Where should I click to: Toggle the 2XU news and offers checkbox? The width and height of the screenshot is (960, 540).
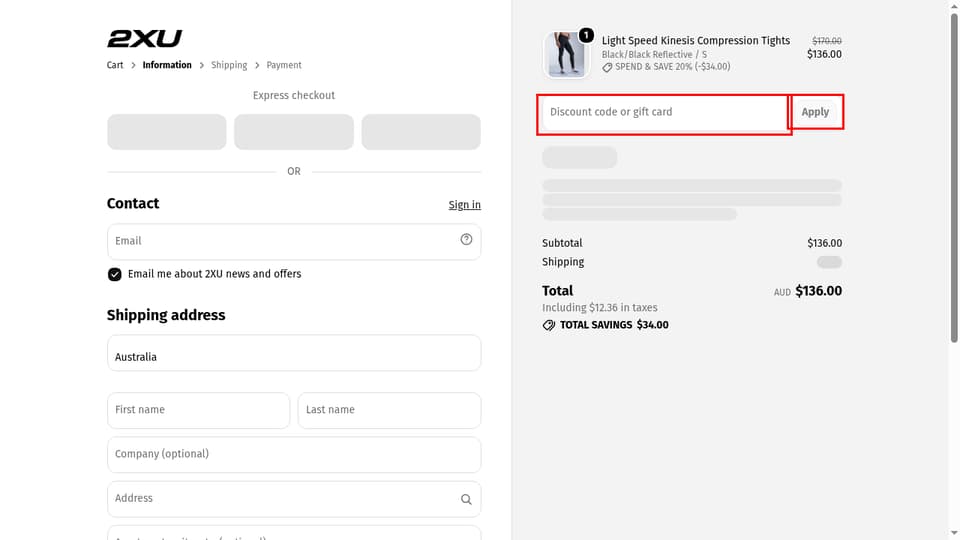114,274
